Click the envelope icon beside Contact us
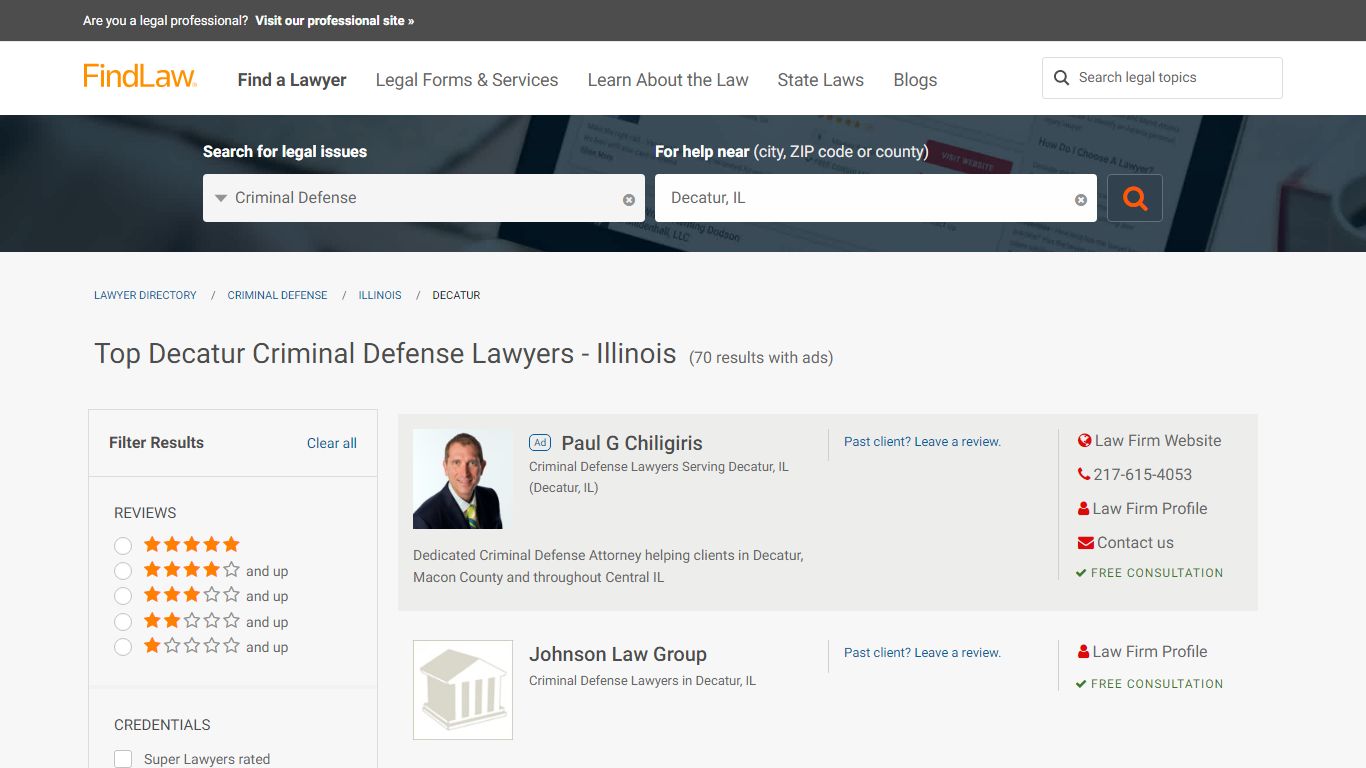The image size is (1366, 768). click(x=1085, y=543)
